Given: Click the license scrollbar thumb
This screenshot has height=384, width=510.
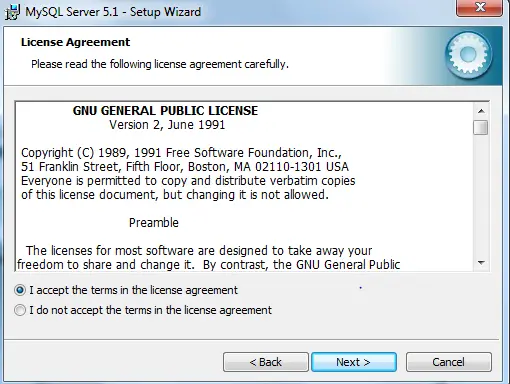Looking at the screenshot, I should click(x=481, y=127).
